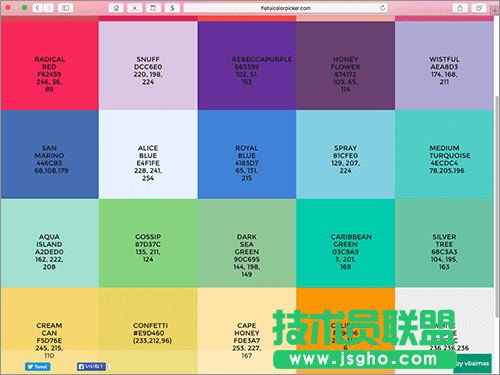Viewport: 500px width, 375px height.
Task: Click the dollar sign toolbar icon
Action: coord(172,8)
